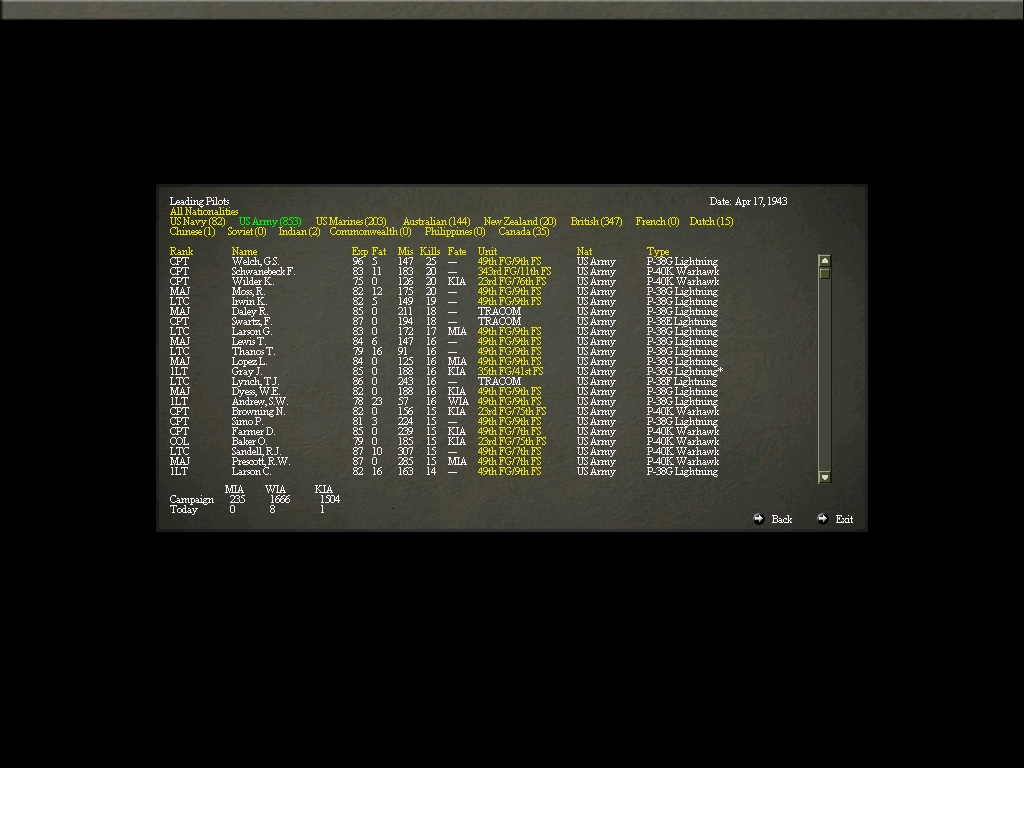Click the pilot list scrollbar thumb
This screenshot has height=815, width=1024.
pos(825,273)
